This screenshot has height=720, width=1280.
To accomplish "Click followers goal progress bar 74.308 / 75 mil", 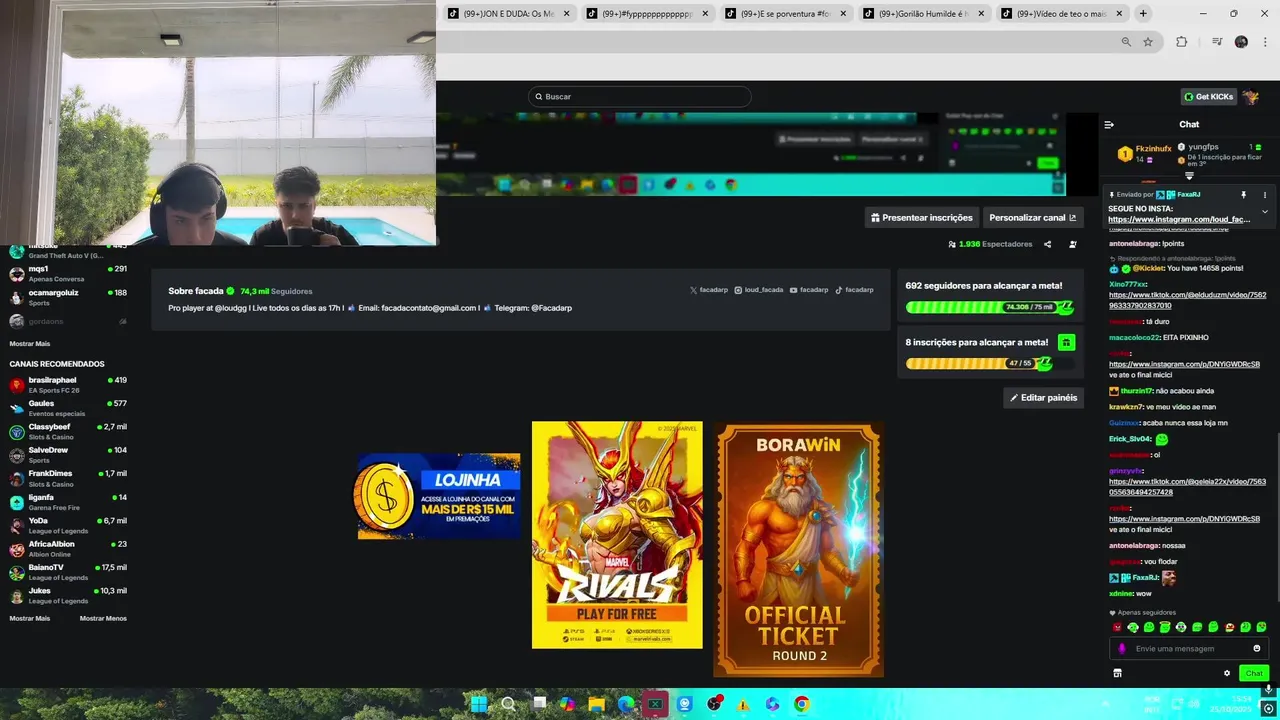I will (x=990, y=307).
